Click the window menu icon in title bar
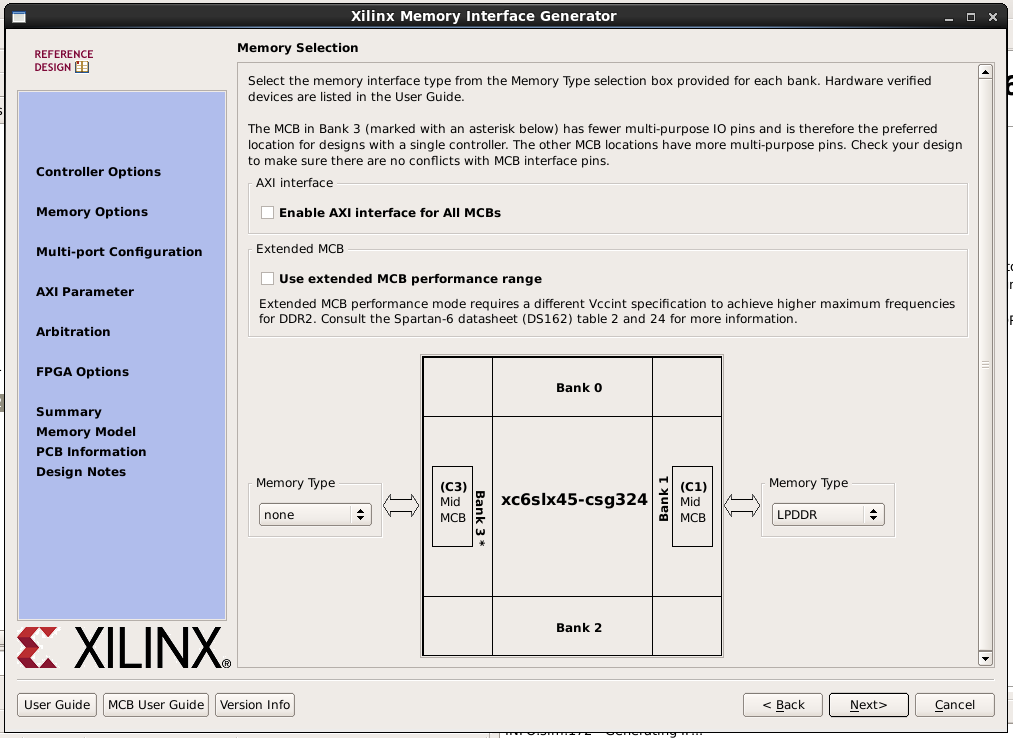 click(x=19, y=17)
